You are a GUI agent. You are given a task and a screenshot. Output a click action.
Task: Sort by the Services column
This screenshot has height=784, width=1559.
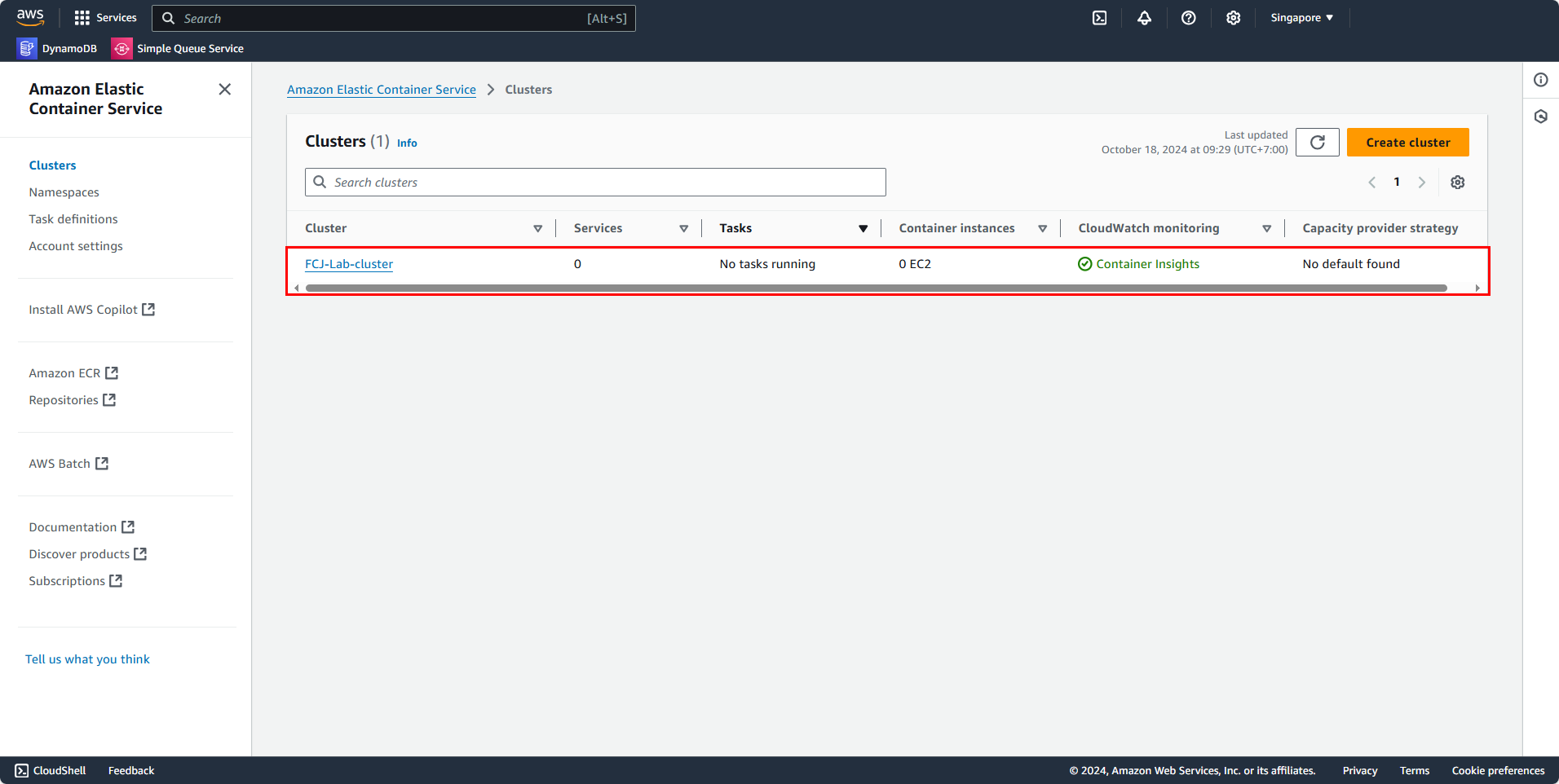(x=684, y=229)
